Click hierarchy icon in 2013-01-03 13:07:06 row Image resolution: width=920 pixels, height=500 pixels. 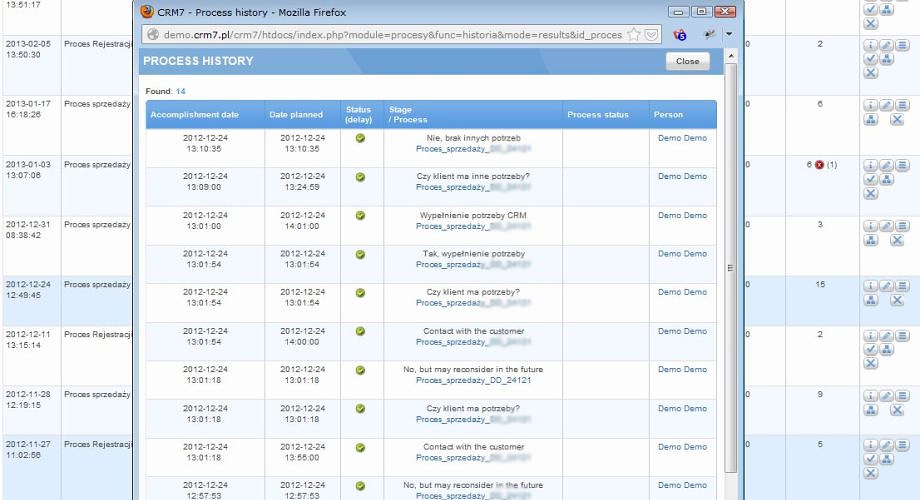[886, 180]
